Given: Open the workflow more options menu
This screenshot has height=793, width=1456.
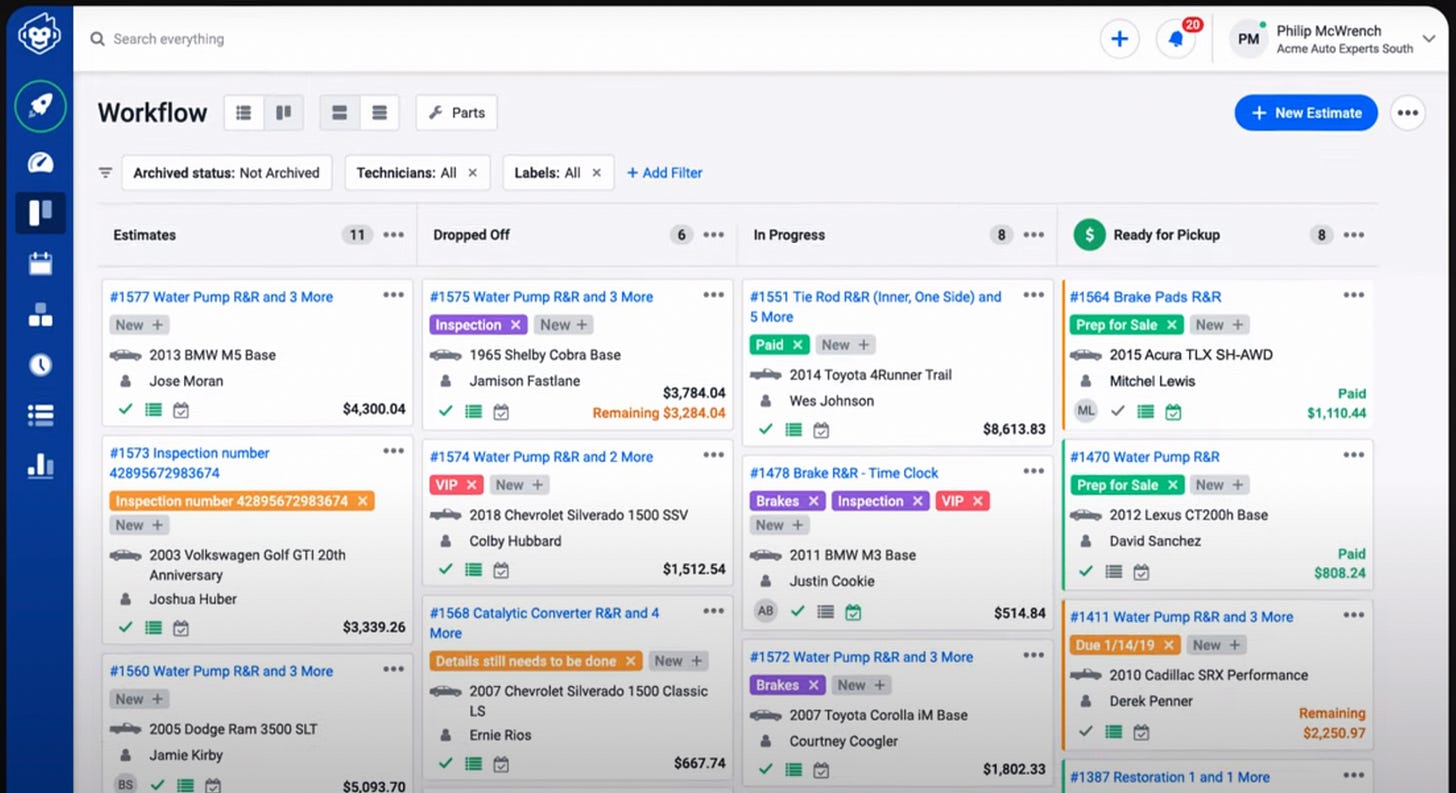Looking at the screenshot, I should (1408, 113).
